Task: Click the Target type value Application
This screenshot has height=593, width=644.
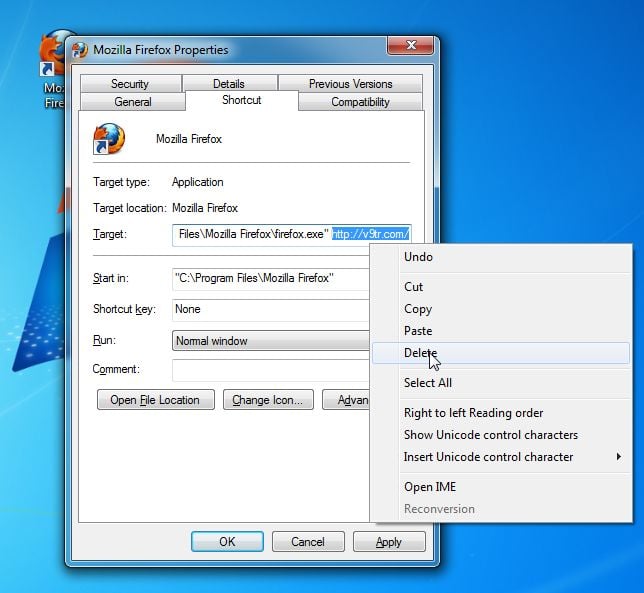Action: click(x=198, y=182)
